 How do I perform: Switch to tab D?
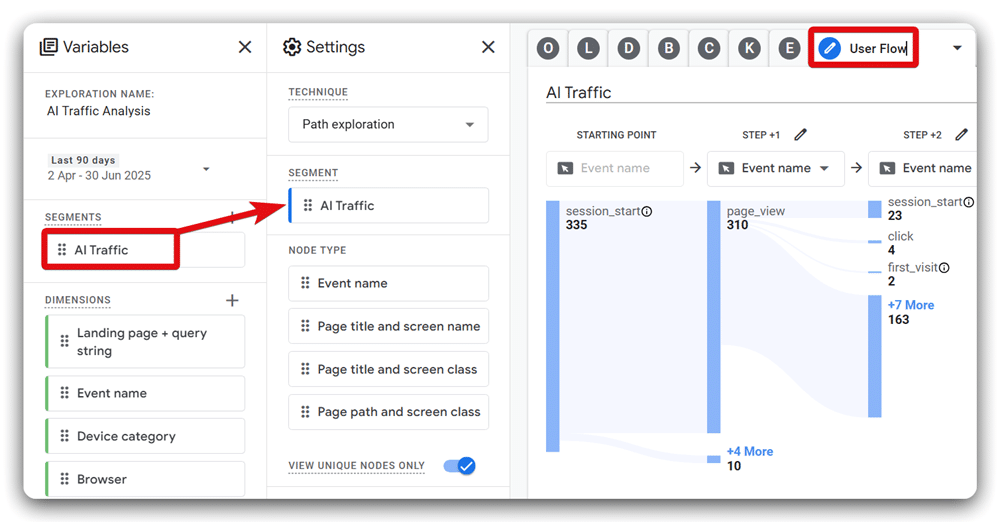coord(628,48)
